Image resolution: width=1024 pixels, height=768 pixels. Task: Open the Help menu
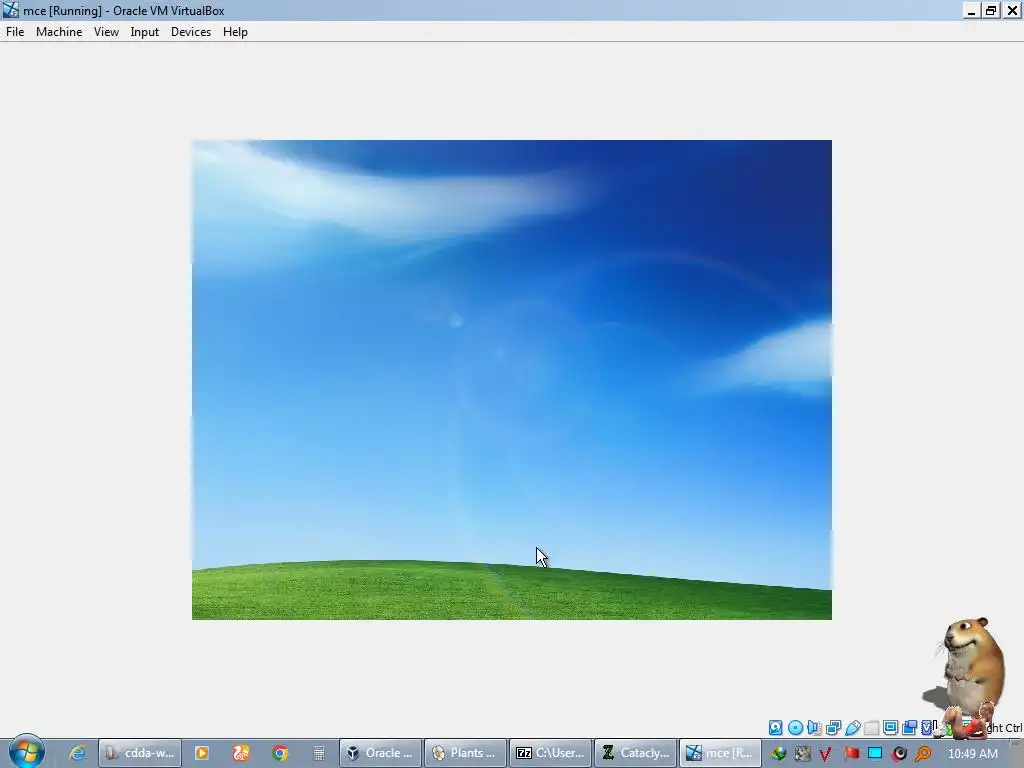pos(235,32)
